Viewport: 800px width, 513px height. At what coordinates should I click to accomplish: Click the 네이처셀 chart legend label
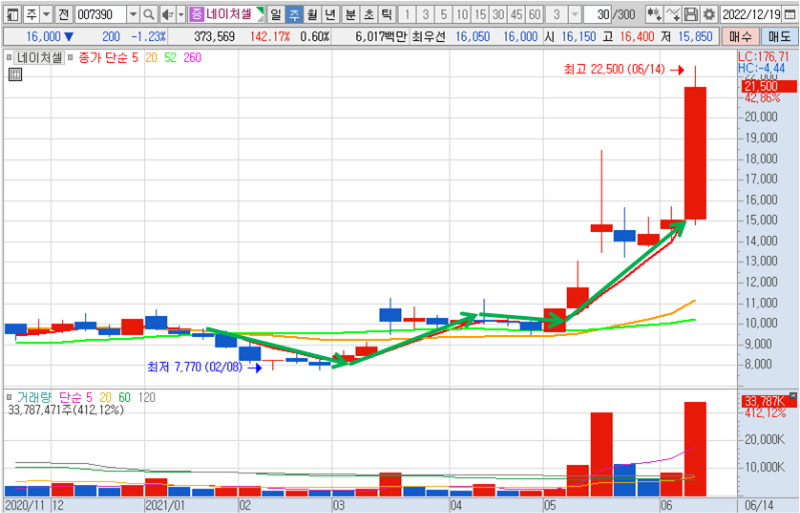pyautogui.click(x=39, y=58)
